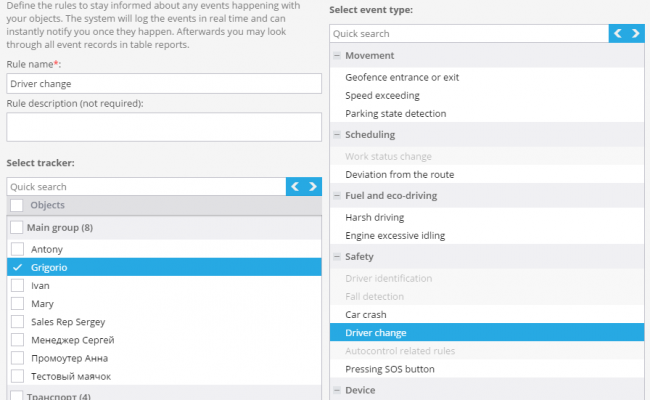This screenshot has height=400, width=650.
Task: Click next arrow in event type search
Action: click(635, 34)
